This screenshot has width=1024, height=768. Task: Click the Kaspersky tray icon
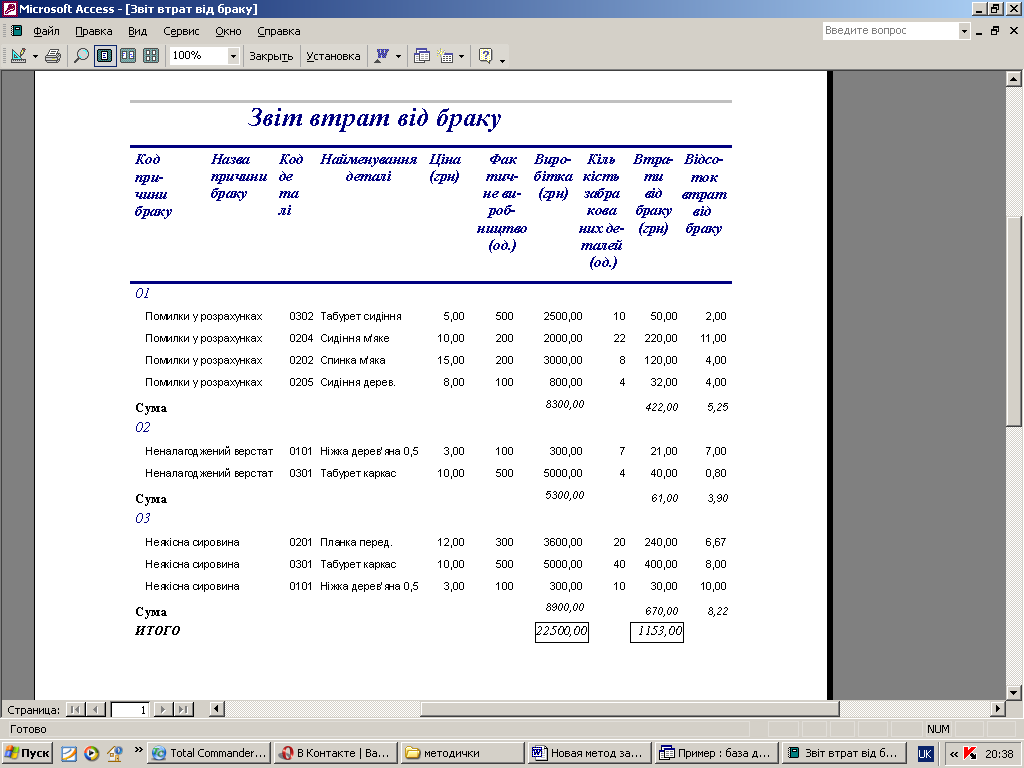point(970,754)
